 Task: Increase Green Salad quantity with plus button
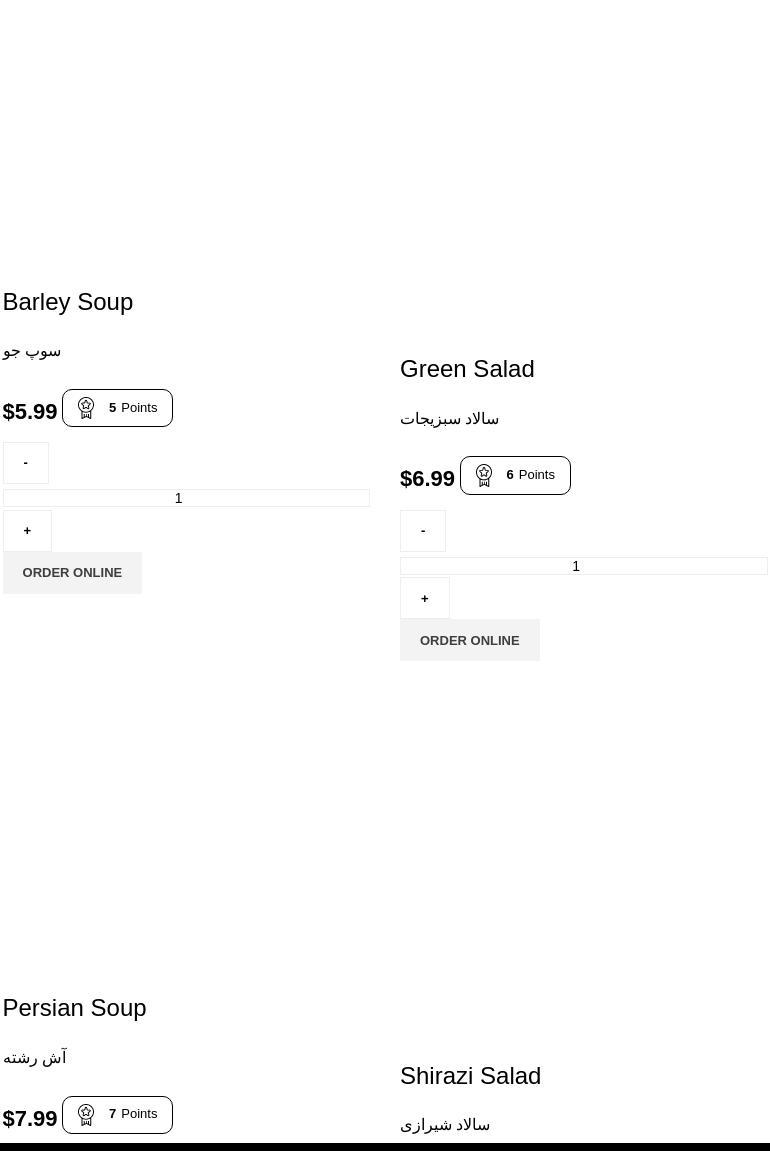[x=425, y=598]
